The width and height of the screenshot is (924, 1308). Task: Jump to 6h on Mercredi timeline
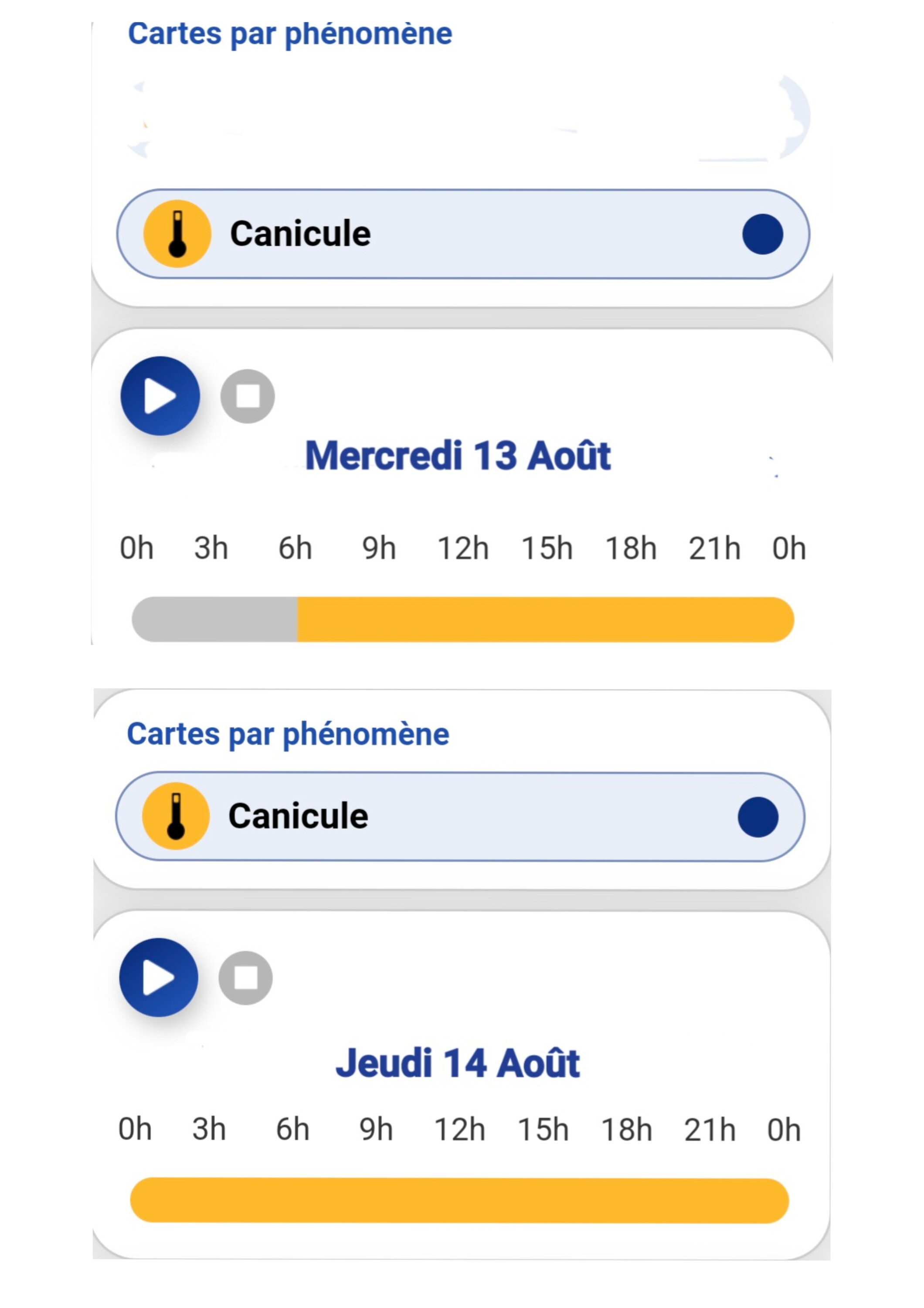tap(295, 548)
